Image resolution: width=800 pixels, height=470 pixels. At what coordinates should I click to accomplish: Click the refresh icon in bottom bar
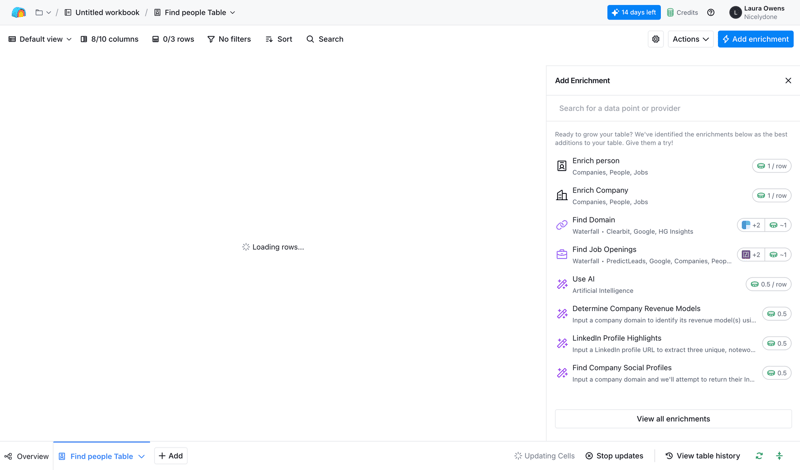(759, 456)
